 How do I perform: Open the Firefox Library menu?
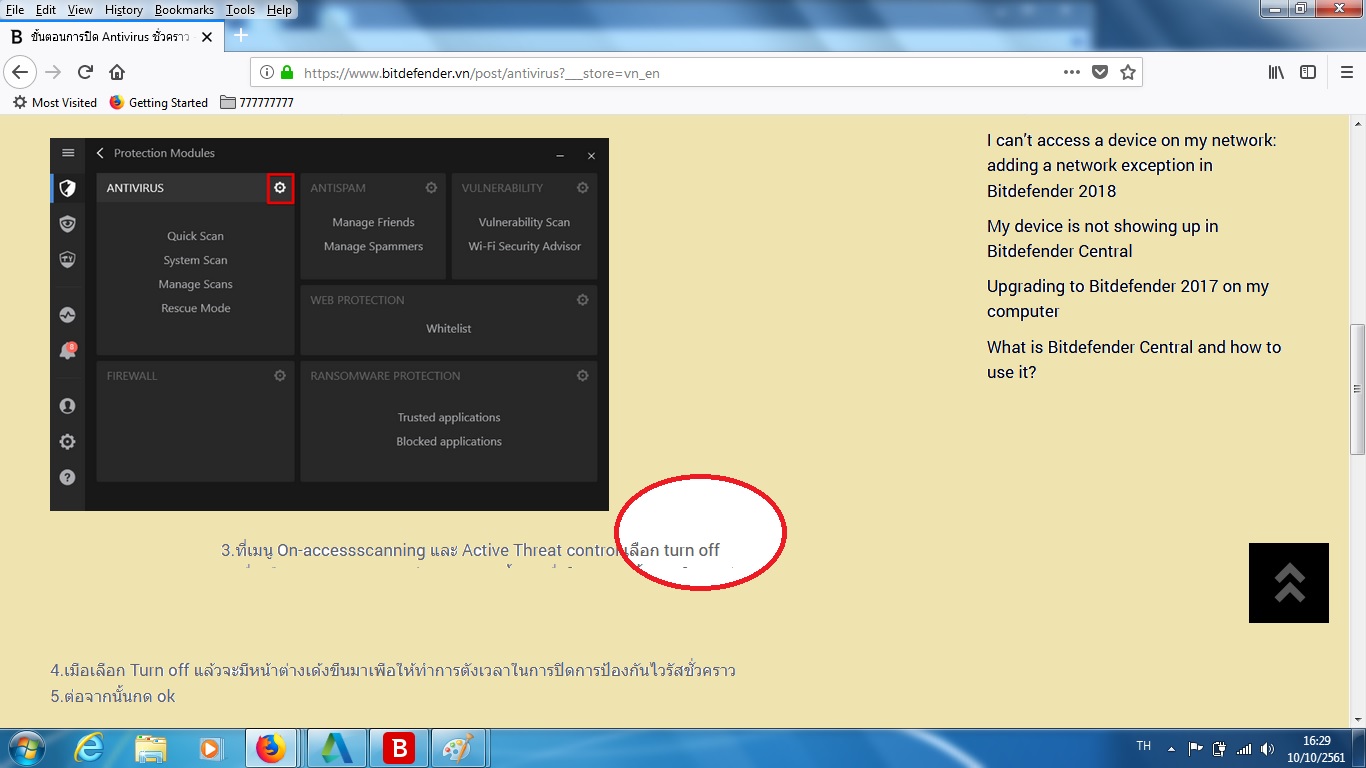click(x=1276, y=72)
